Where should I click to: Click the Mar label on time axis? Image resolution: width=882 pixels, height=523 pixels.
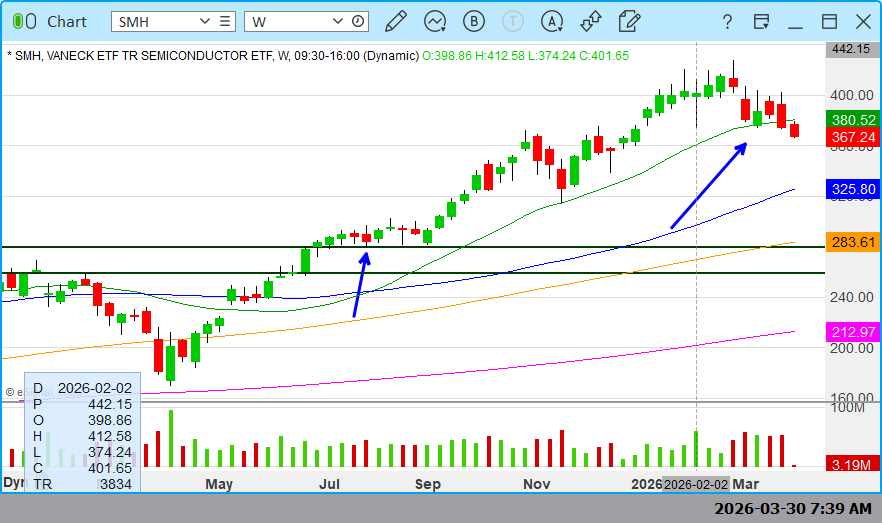coord(745,484)
